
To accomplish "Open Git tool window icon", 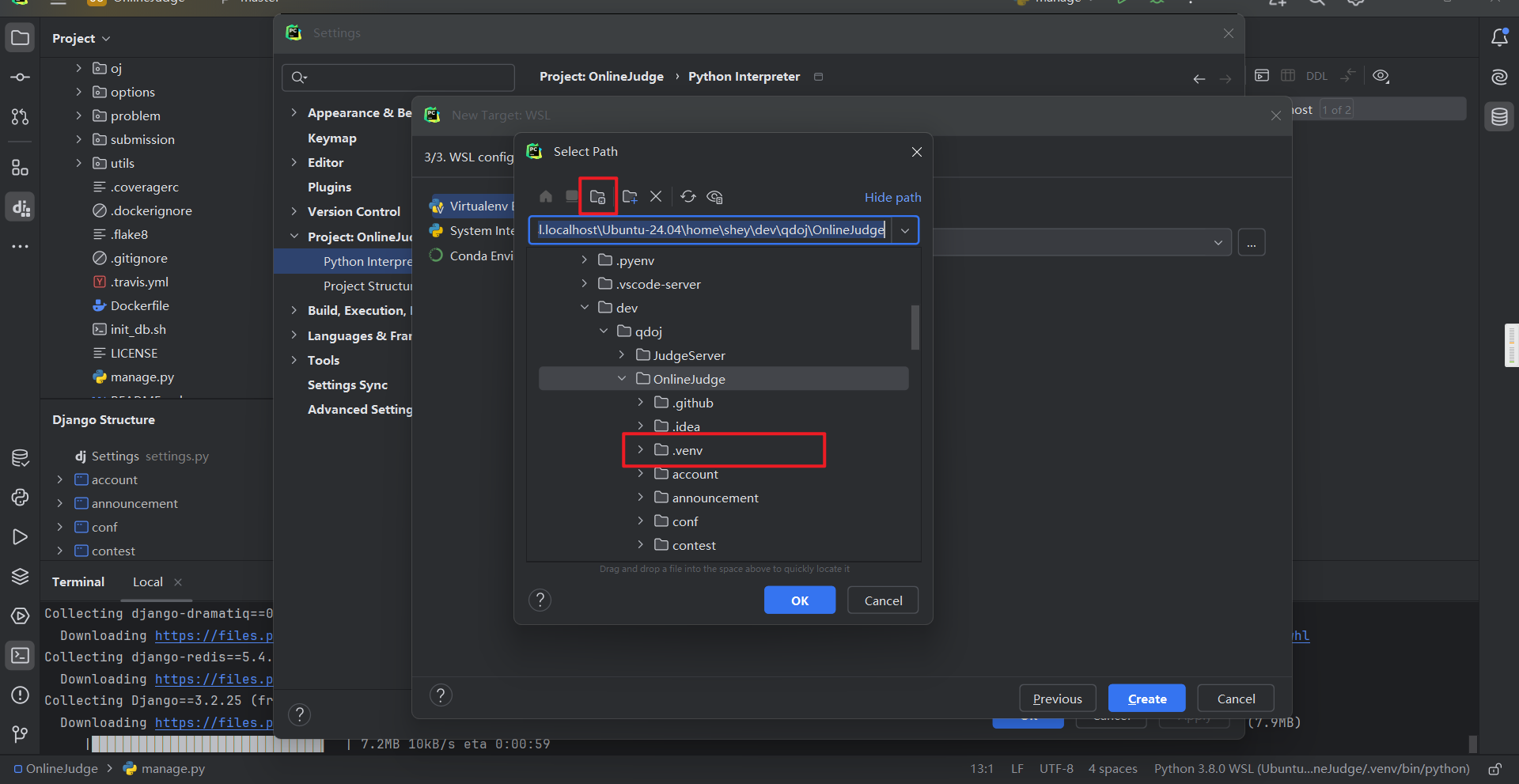I will click(21, 734).
